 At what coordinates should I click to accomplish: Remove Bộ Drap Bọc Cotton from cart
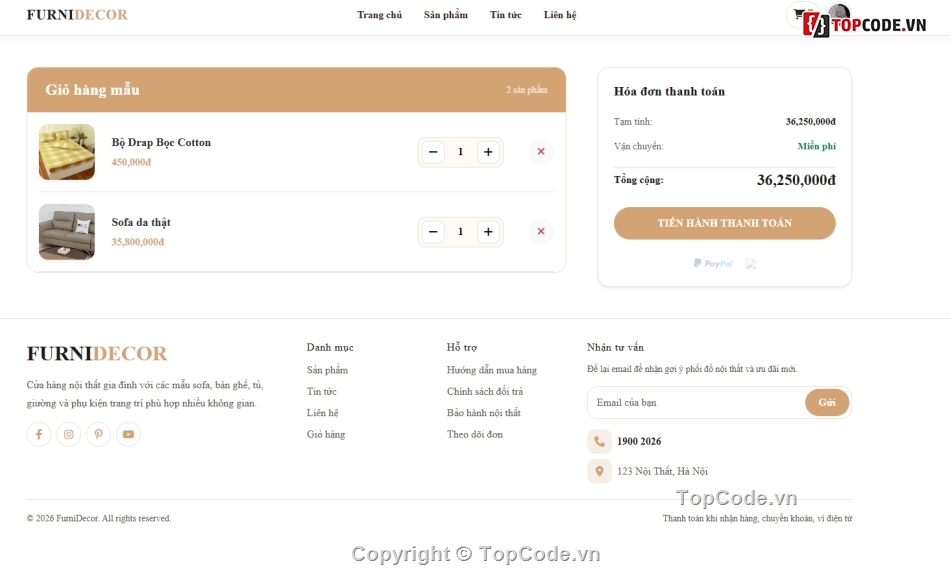541,152
